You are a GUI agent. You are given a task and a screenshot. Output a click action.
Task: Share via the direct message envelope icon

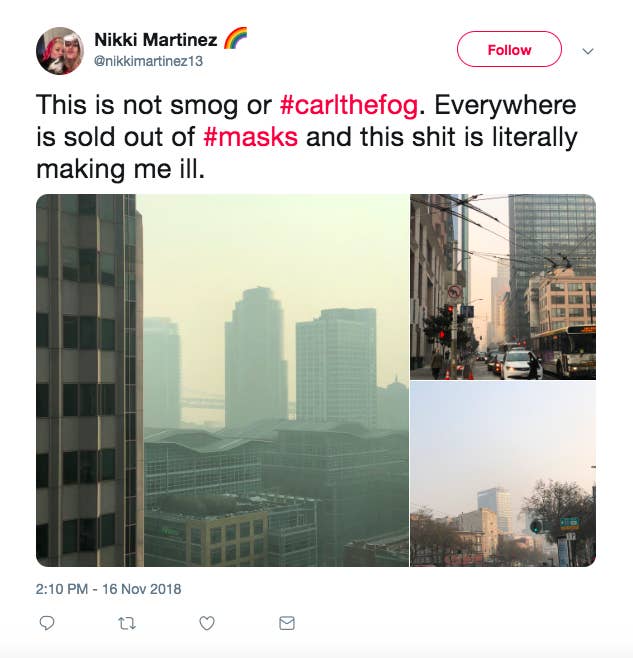(x=287, y=623)
